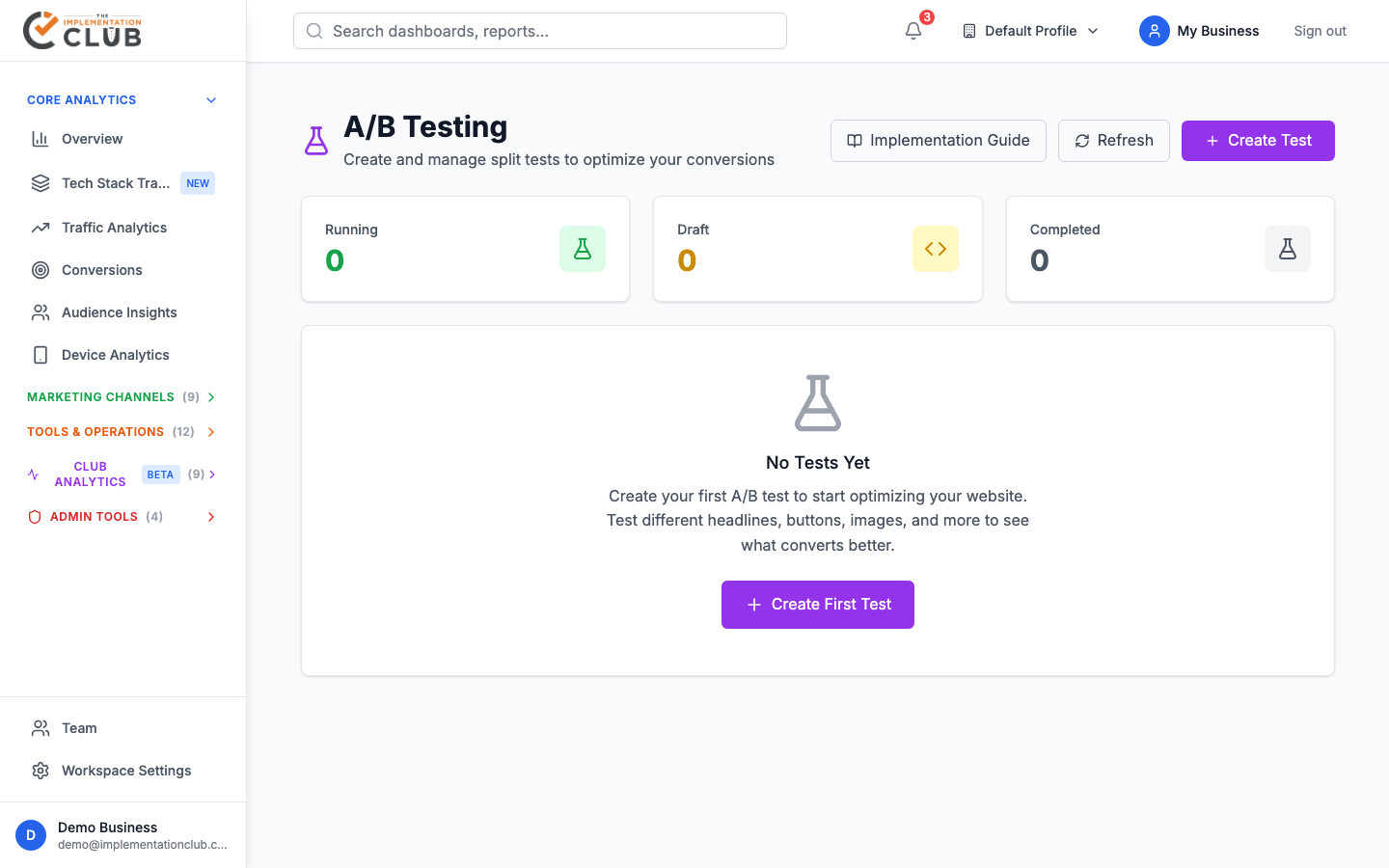Open Audience Insights with the people icon
The width and height of the screenshot is (1389, 868).
[x=40, y=312]
